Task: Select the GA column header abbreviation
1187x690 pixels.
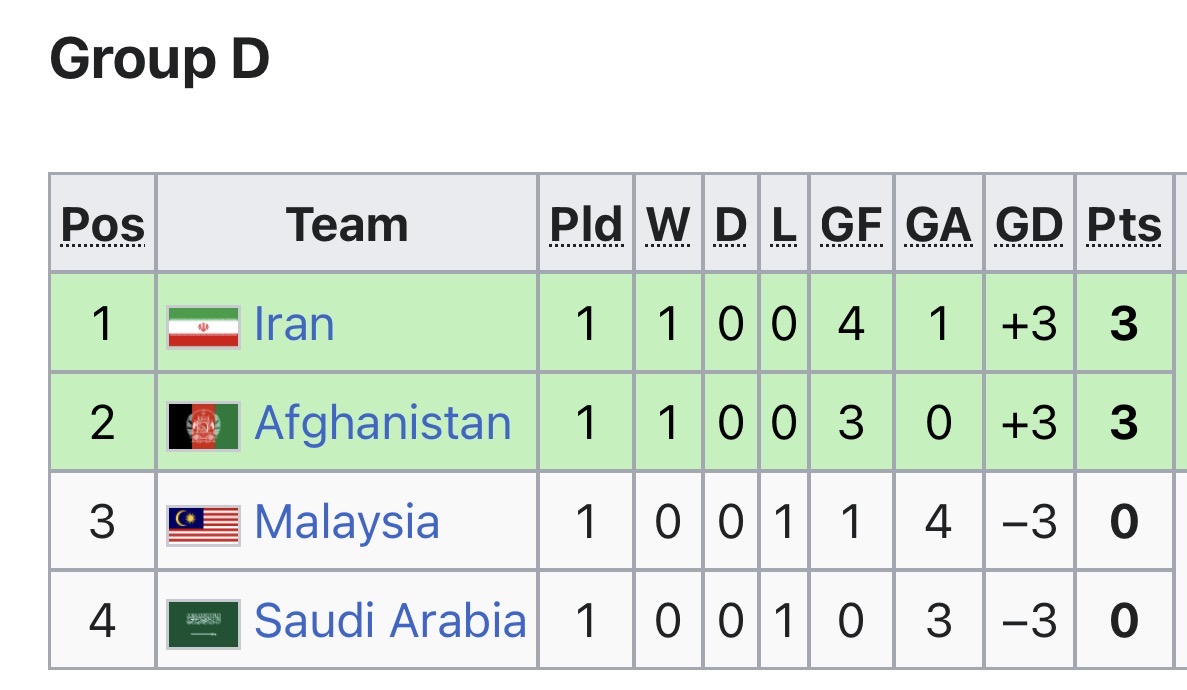Action: click(938, 225)
